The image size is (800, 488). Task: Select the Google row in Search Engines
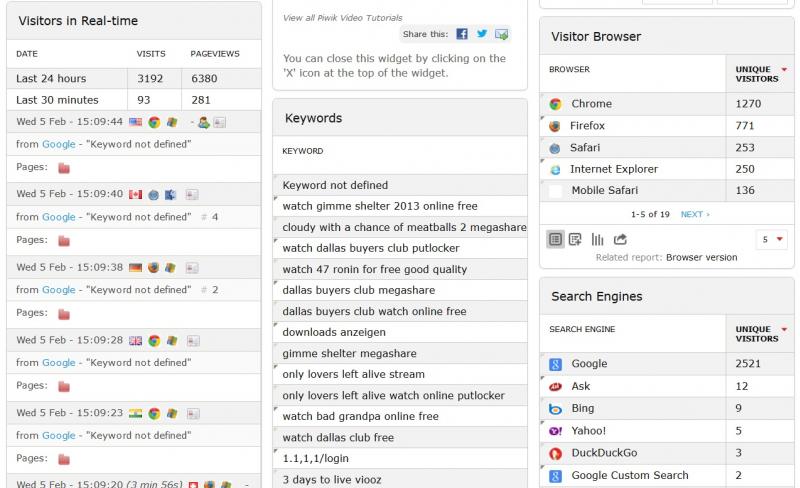tap(667, 364)
